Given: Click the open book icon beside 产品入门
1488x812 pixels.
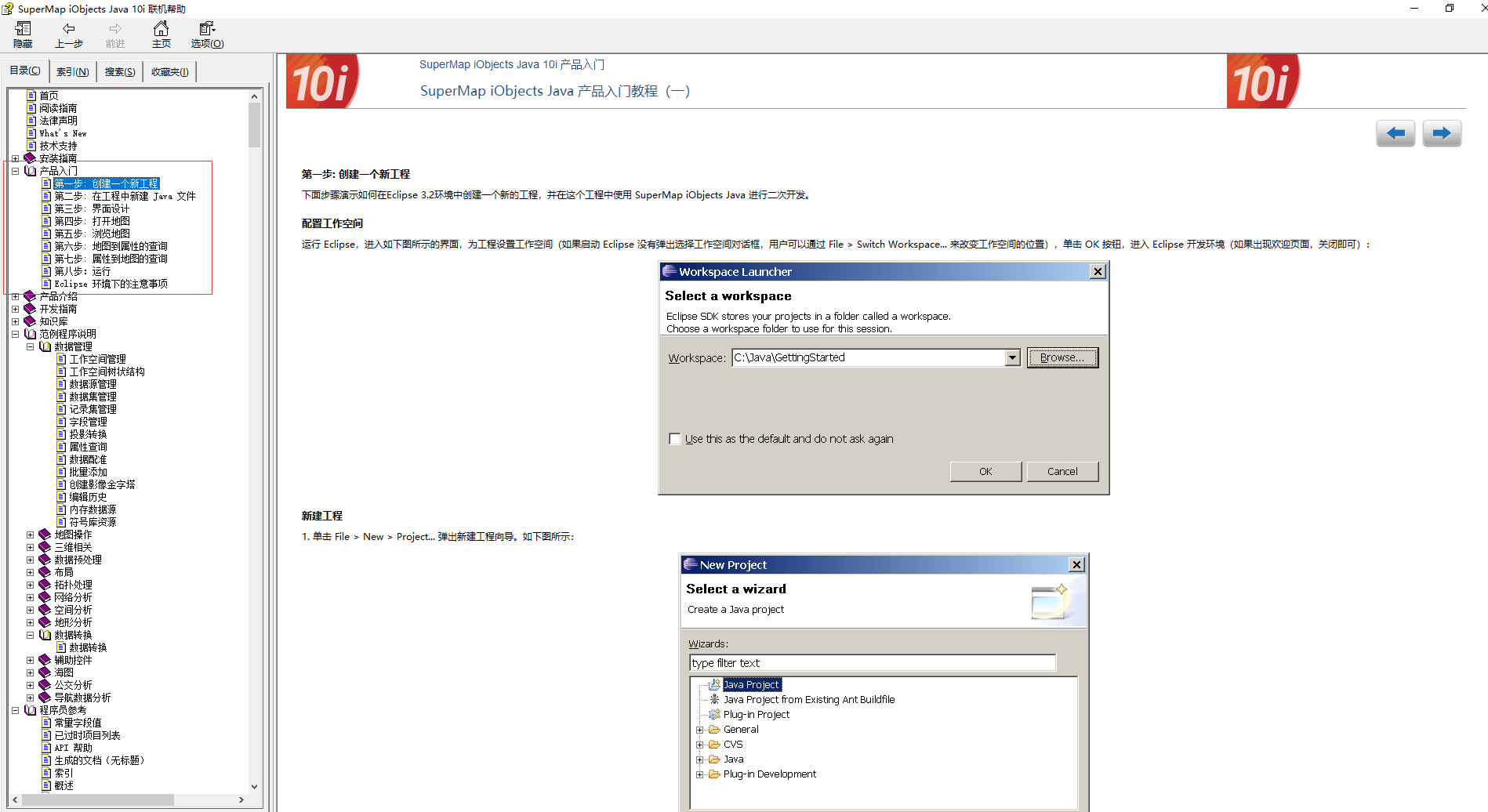Looking at the screenshot, I should 30,171.
